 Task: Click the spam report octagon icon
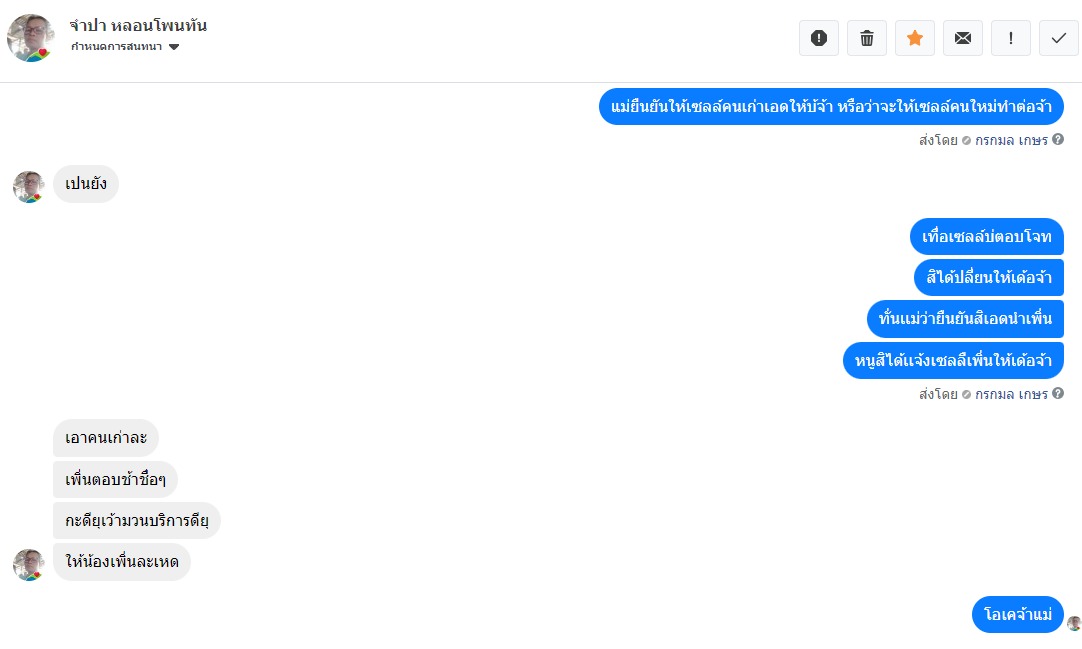[818, 38]
